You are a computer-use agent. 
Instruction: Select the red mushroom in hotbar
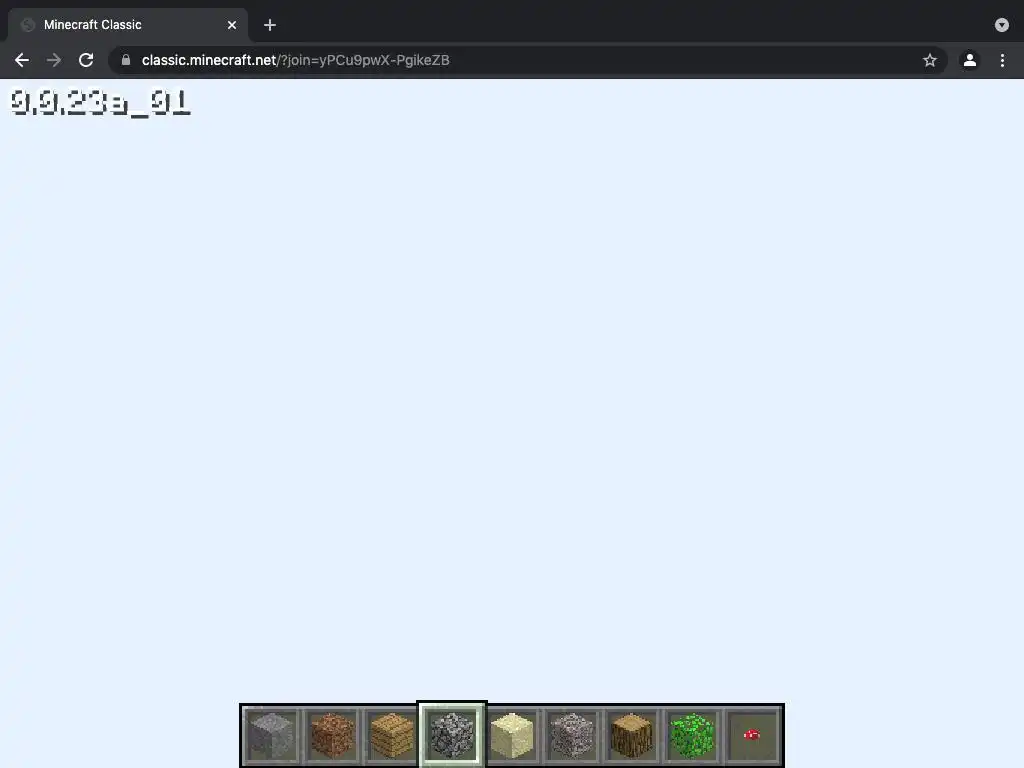[x=752, y=735]
